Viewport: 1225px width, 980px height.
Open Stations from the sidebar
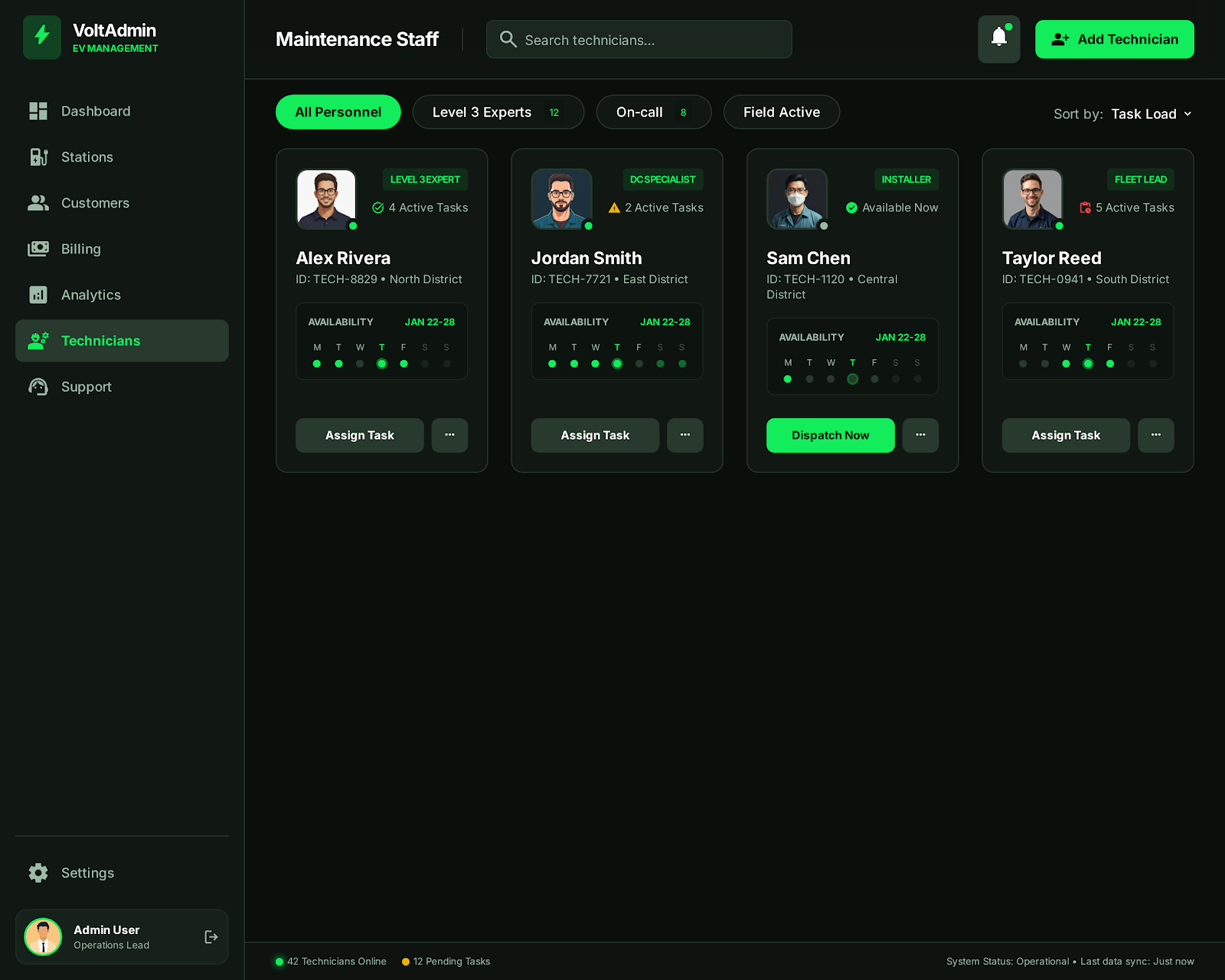[x=87, y=157]
